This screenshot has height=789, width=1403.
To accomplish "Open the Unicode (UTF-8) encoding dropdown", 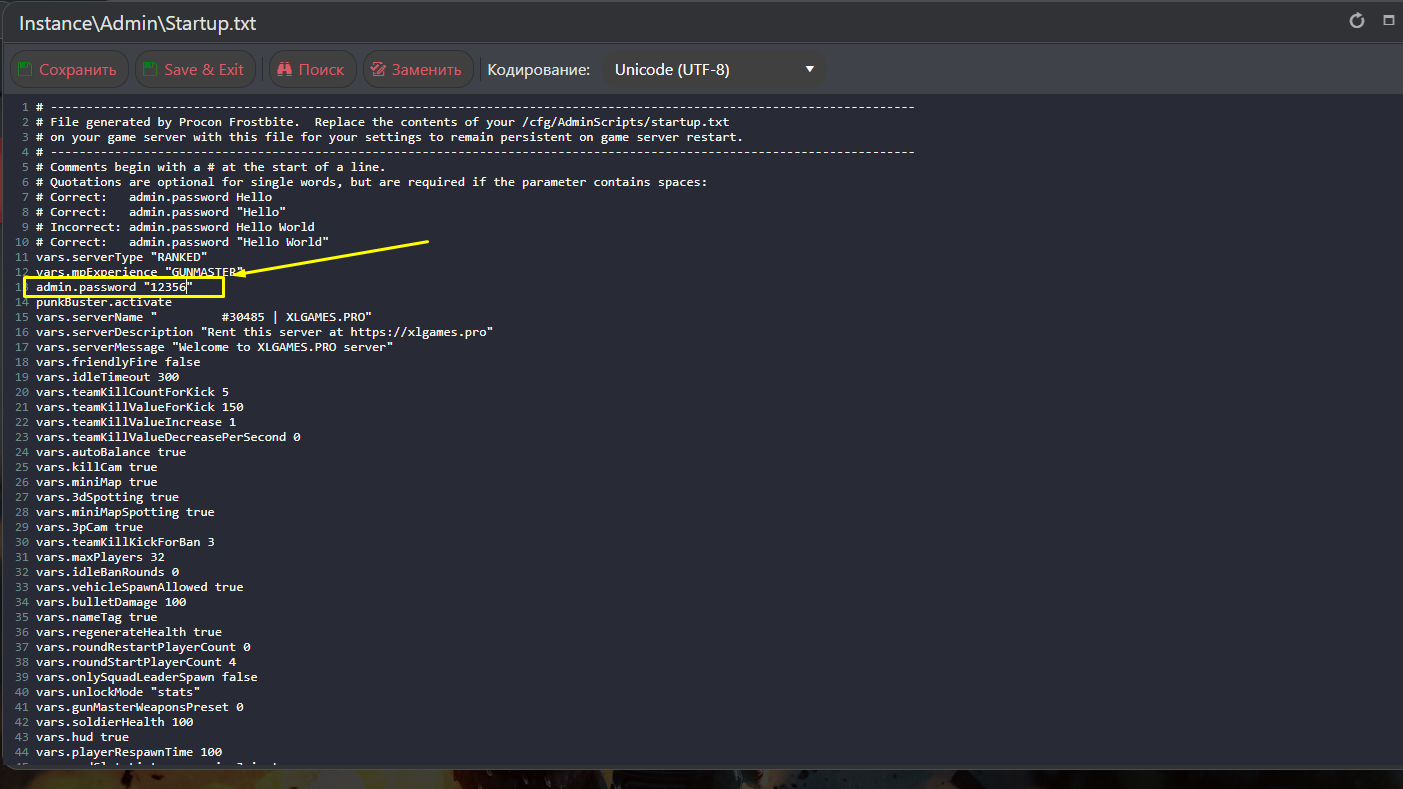I will tap(714, 70).
